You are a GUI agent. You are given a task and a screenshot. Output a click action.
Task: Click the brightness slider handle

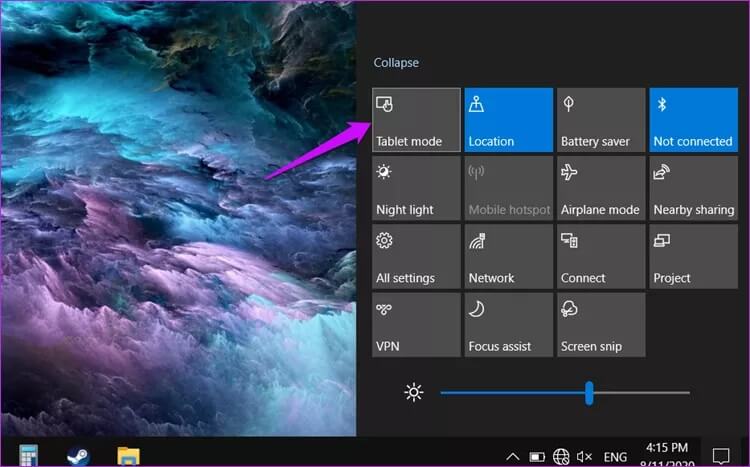pos(589,393)
